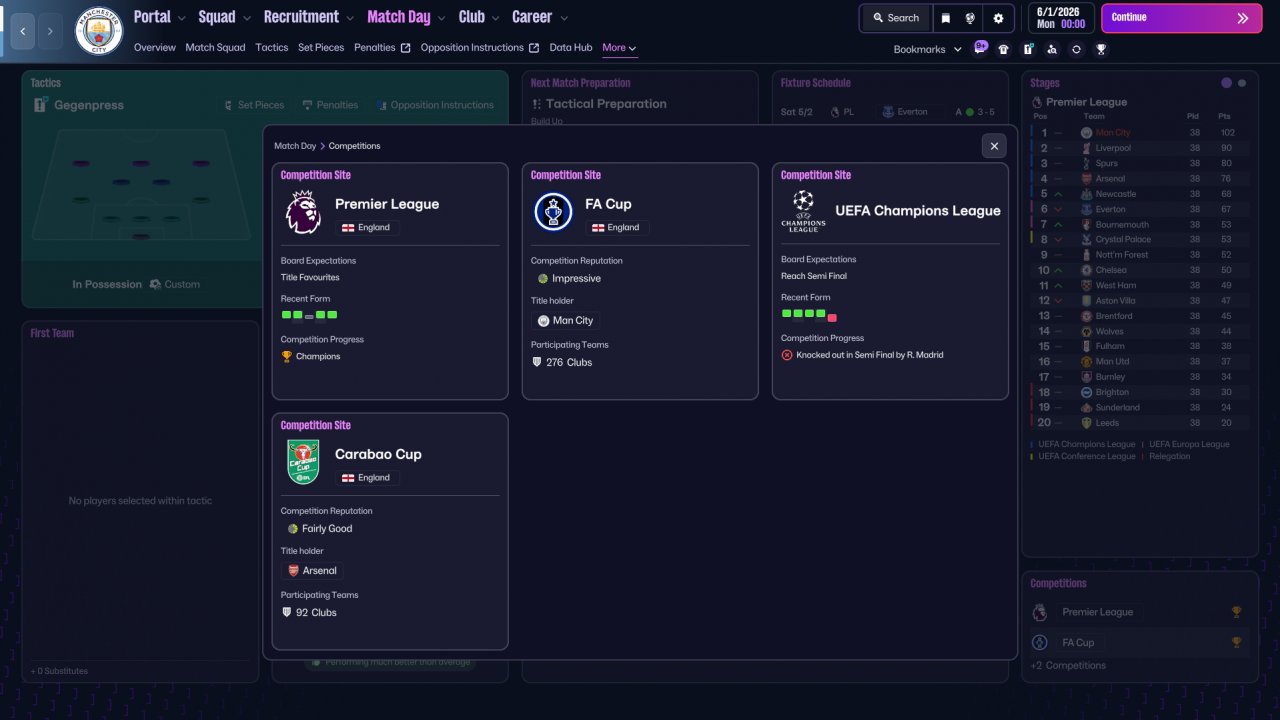Viewport: 1280px width, 720px height.
Task: Click the Premier League lion logo
Action: (x=303, y=212)
